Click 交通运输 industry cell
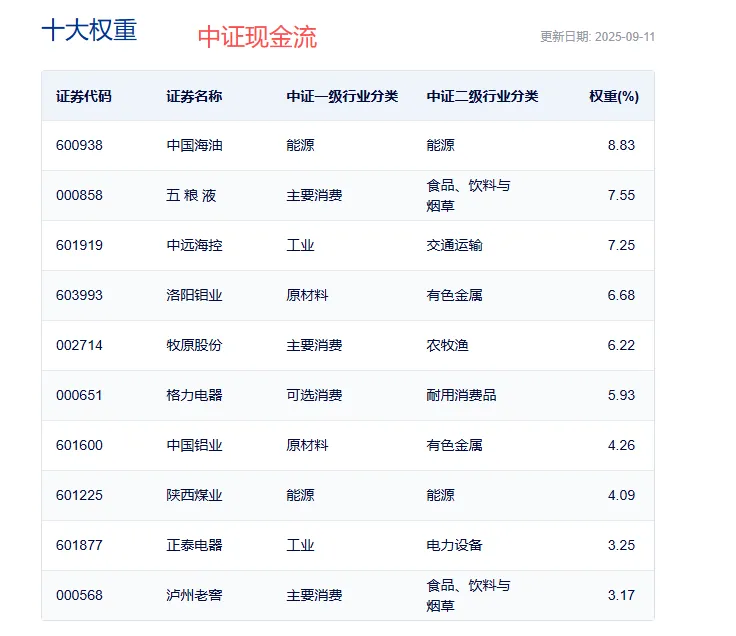Viewport: 736px width, 636px height. point(454,245)
